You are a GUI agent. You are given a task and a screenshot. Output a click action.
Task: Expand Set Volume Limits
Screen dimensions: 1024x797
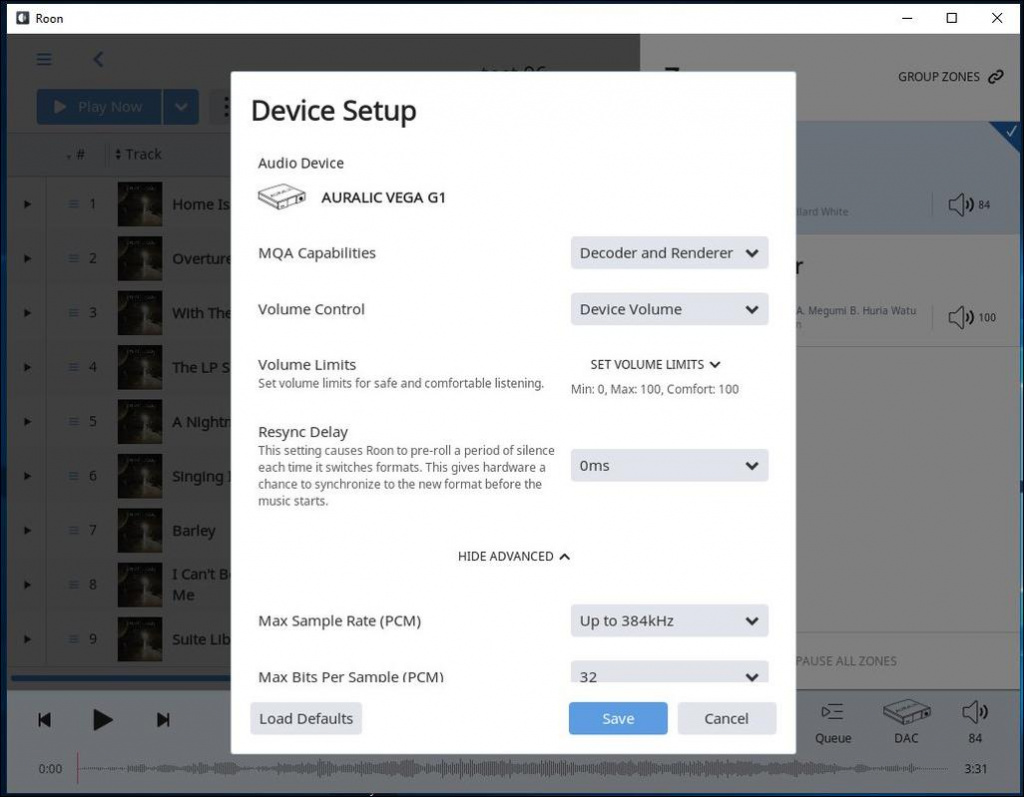(x=655, y=365)
